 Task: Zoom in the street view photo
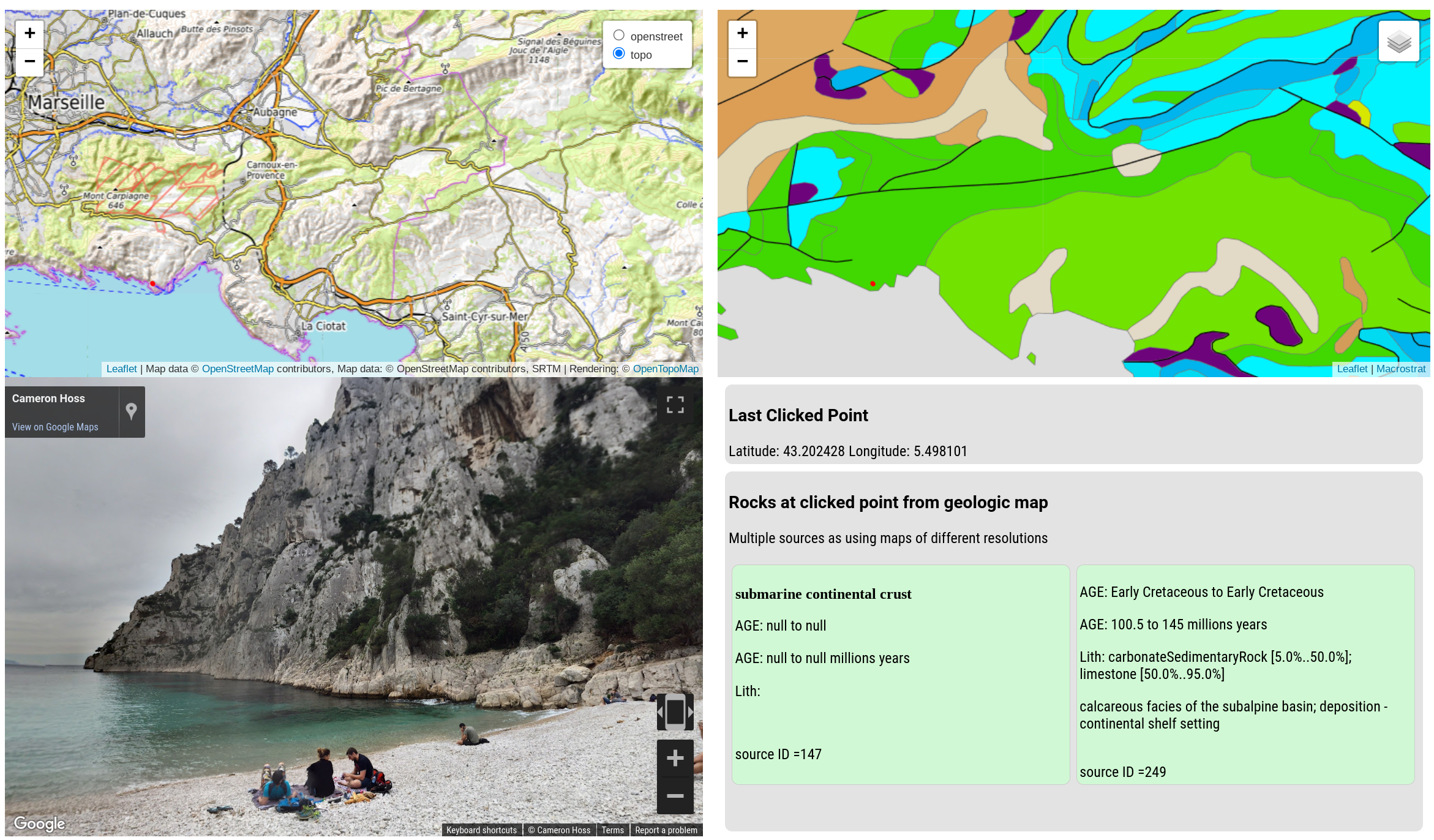(x=675, y=759)
